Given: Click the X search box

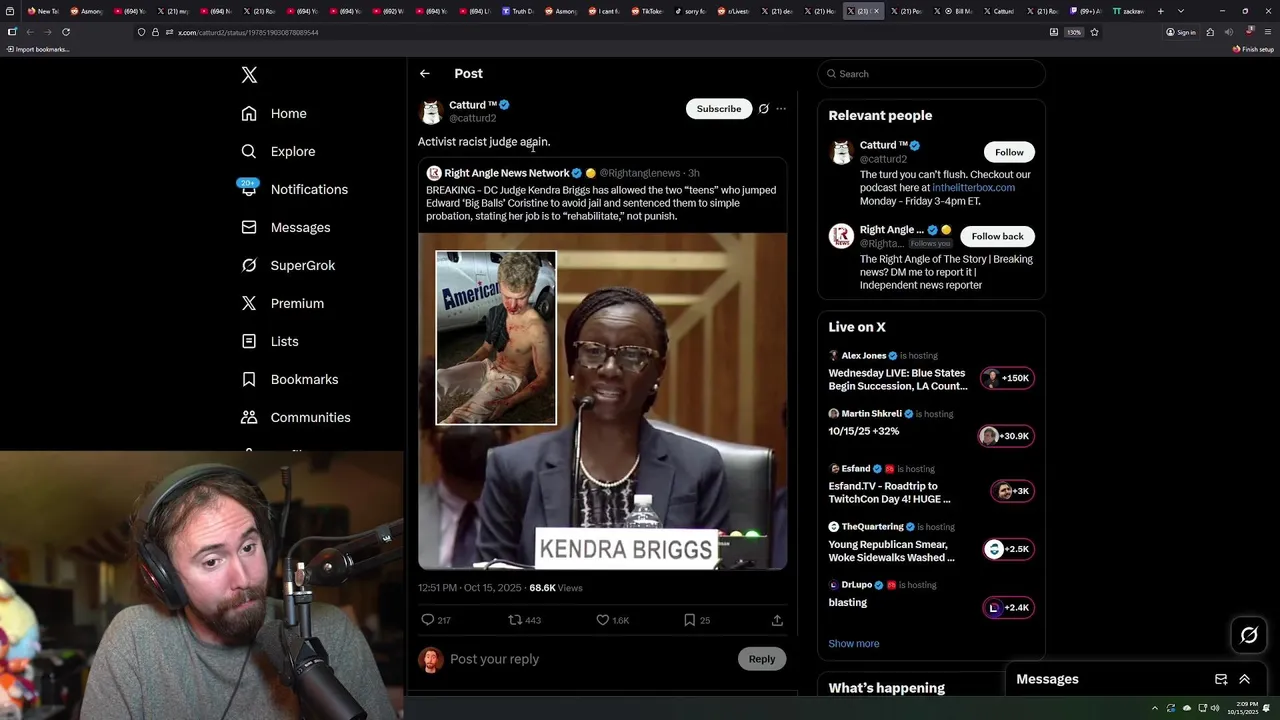Looking at the screenshot, I should click(931, 74).
